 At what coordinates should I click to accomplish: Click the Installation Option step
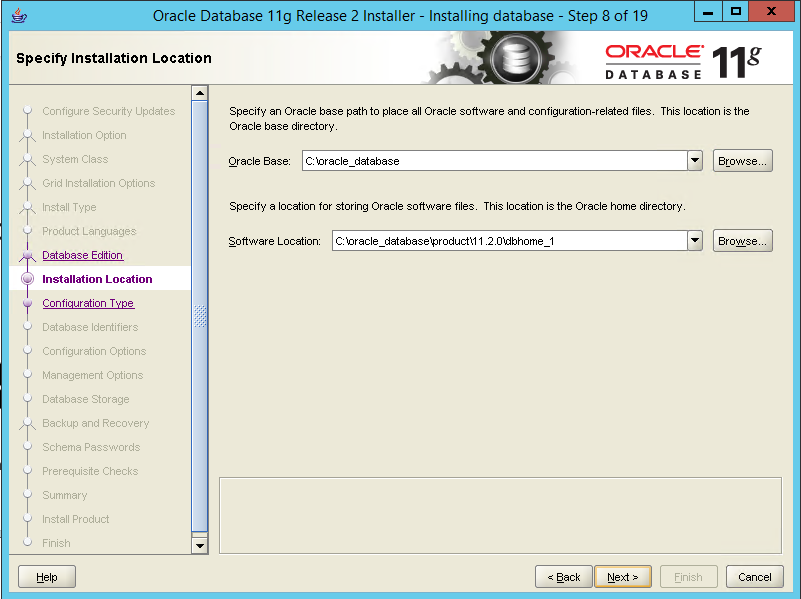[84, 135]
